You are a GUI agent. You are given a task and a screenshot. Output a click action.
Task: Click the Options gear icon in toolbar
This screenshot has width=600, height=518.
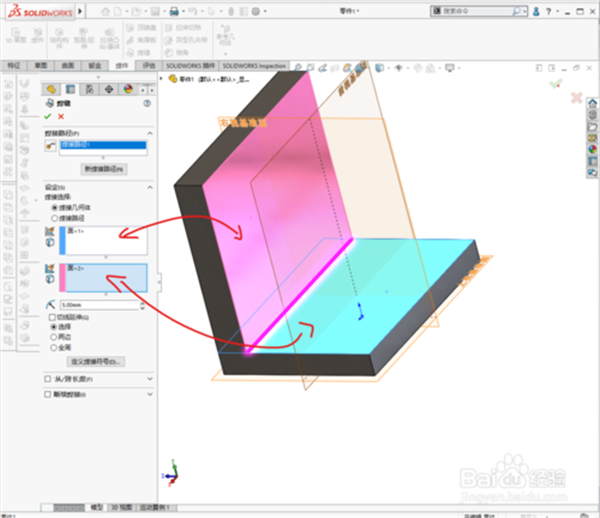click(256, 11)
